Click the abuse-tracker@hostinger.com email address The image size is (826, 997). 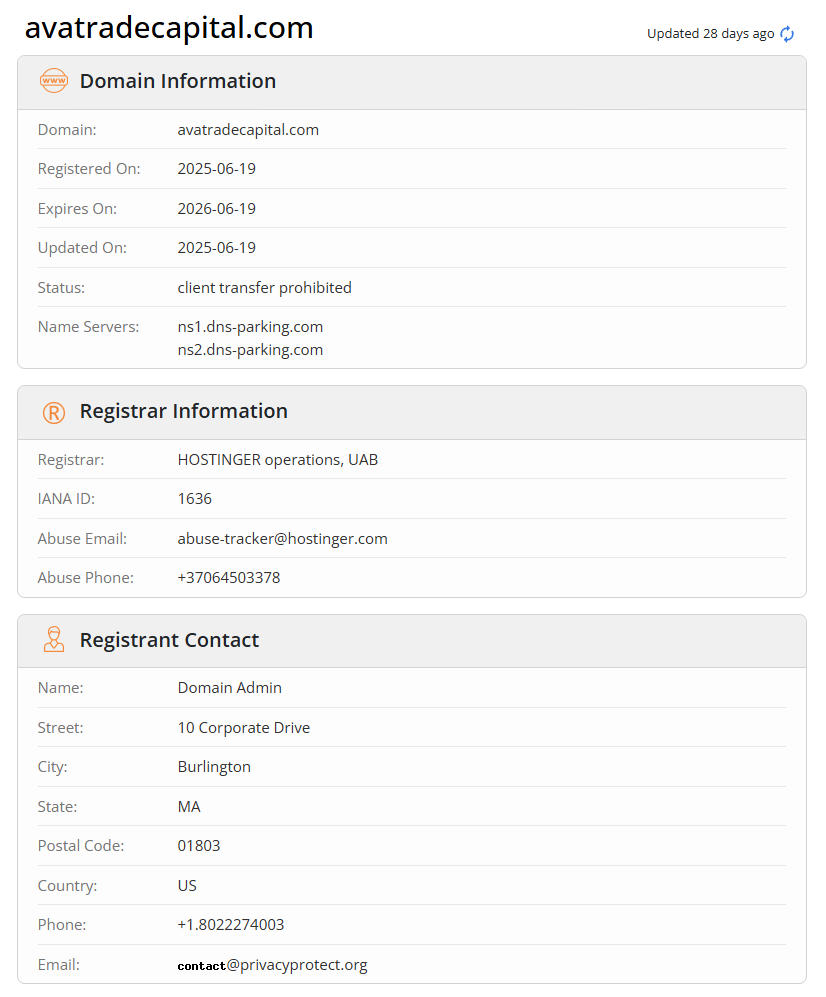282,538
